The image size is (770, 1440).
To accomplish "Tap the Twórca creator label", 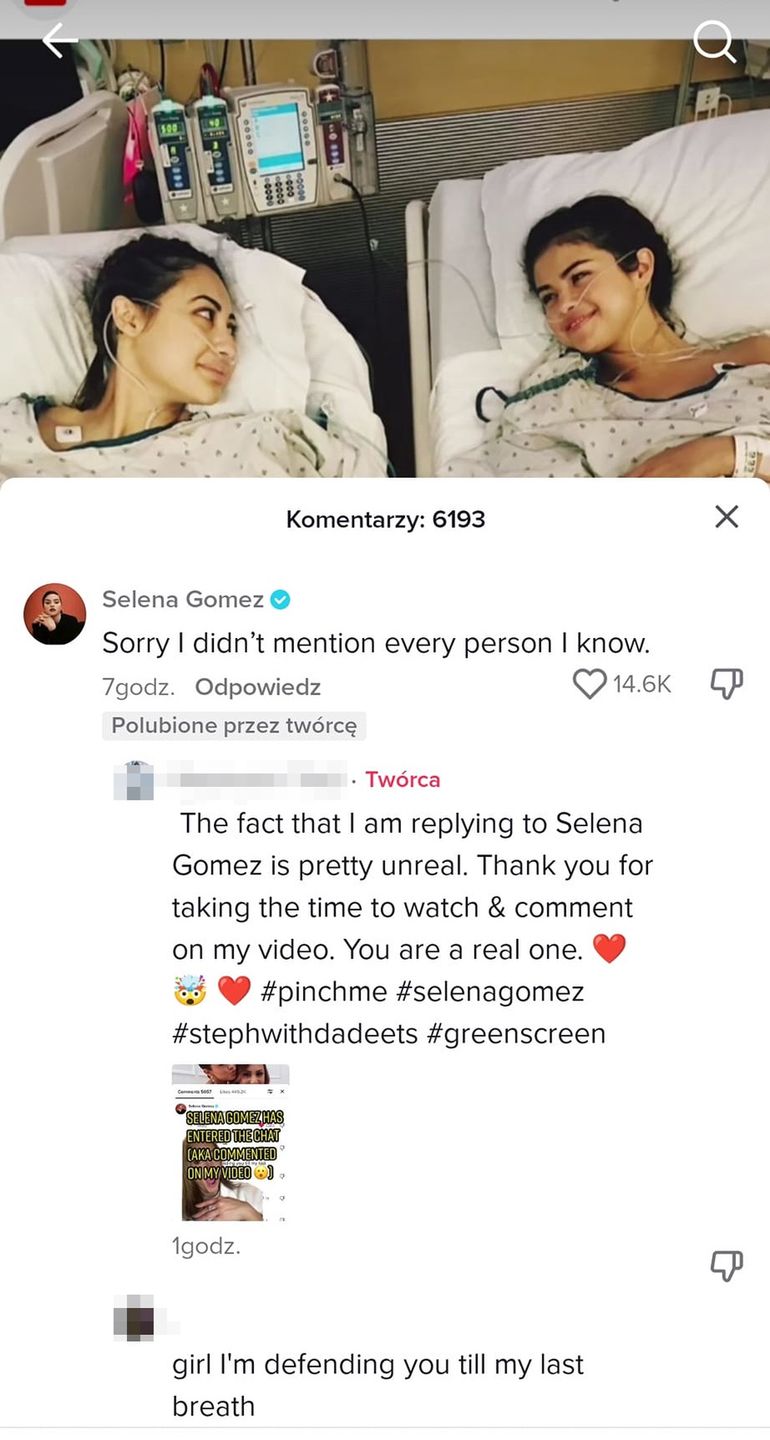I will [402, 780].
